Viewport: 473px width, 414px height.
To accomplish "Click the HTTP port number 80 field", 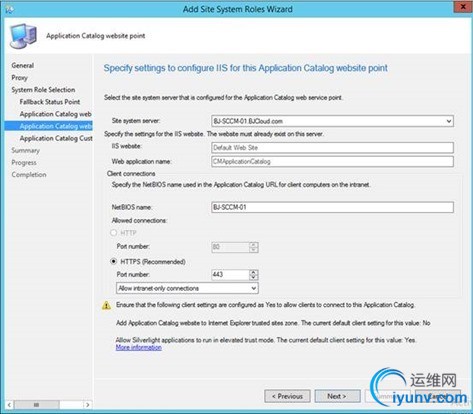I will (x=230, y=247).
